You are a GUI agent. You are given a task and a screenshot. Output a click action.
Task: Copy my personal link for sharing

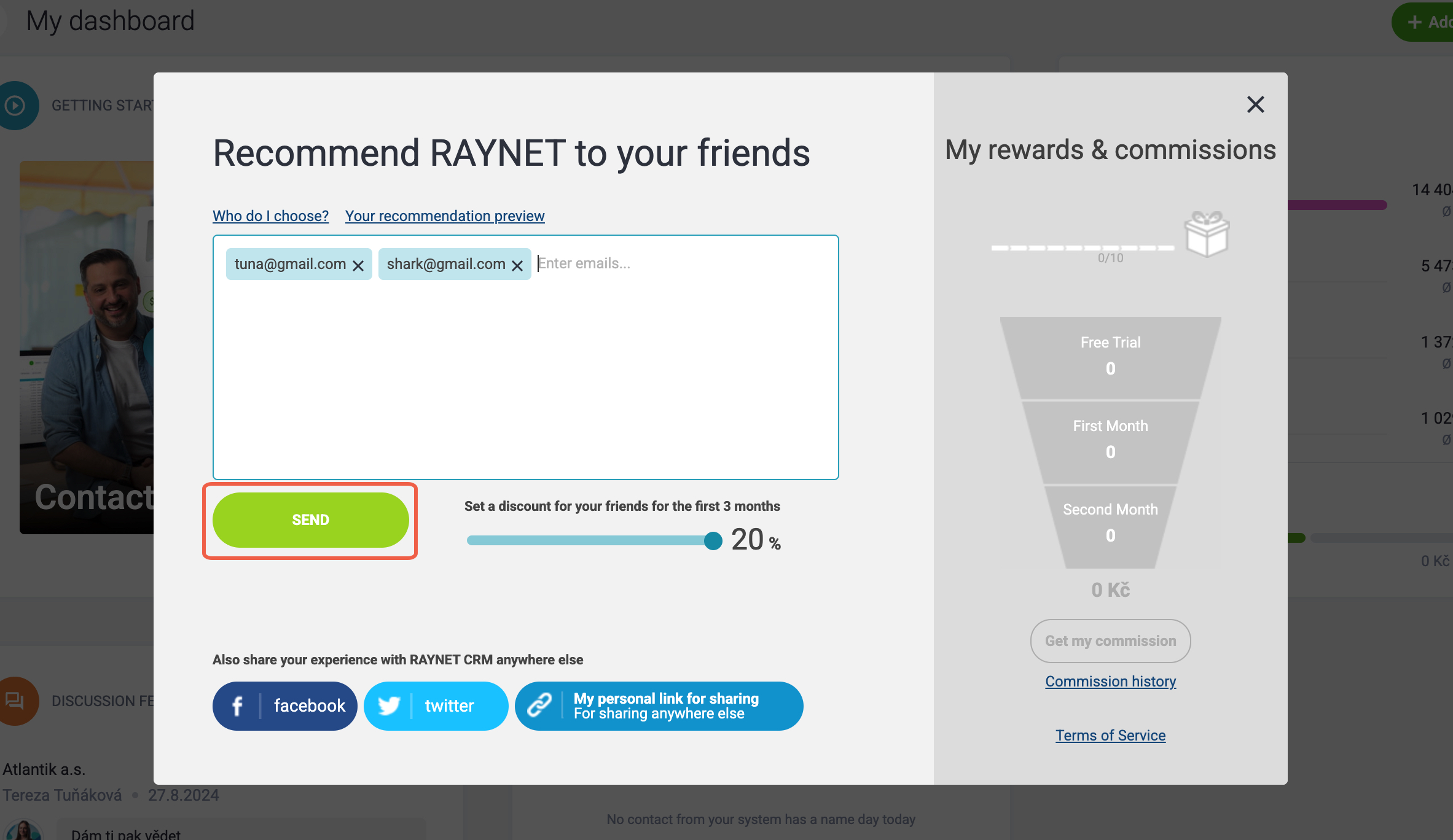pyautogui.click(x=659, y=706)
